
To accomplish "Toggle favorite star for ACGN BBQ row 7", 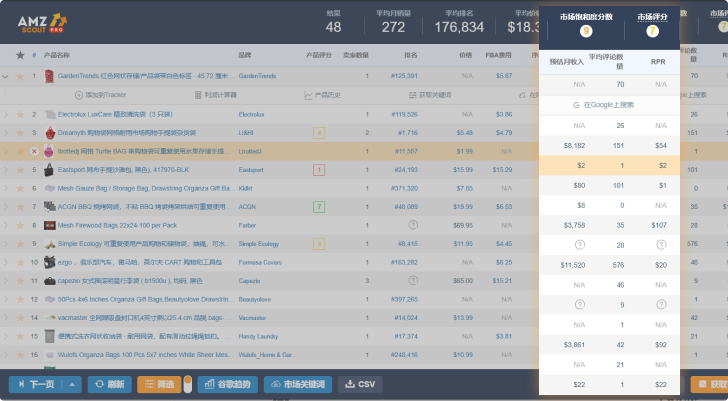I will pyautogui.click(x=20, y=207).
